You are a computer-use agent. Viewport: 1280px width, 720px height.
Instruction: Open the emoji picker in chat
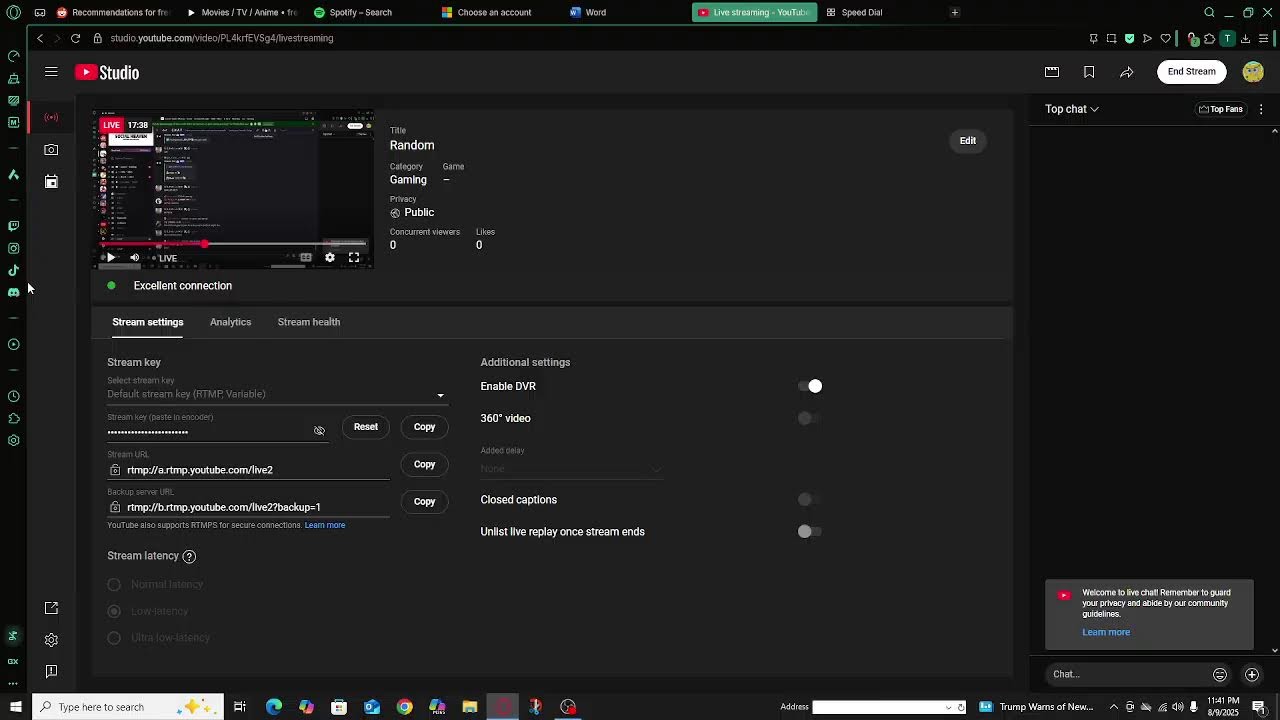coord(1219,674)
